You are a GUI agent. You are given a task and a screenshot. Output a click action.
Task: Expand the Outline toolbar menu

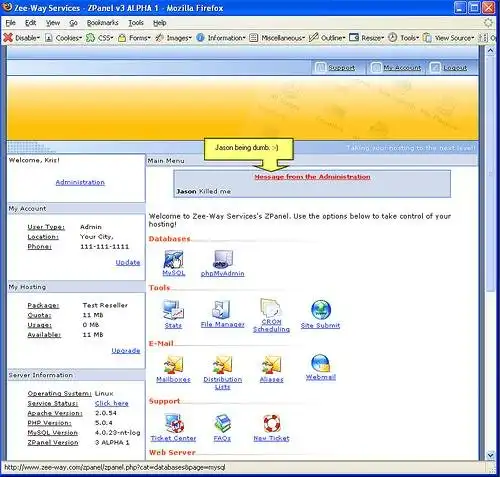point(327,38)
